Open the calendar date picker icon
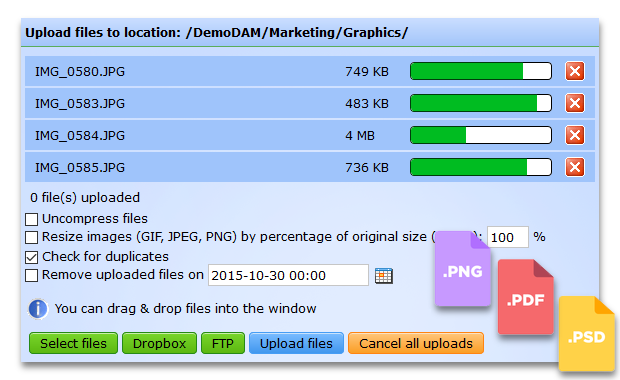 tap(384, 276)
